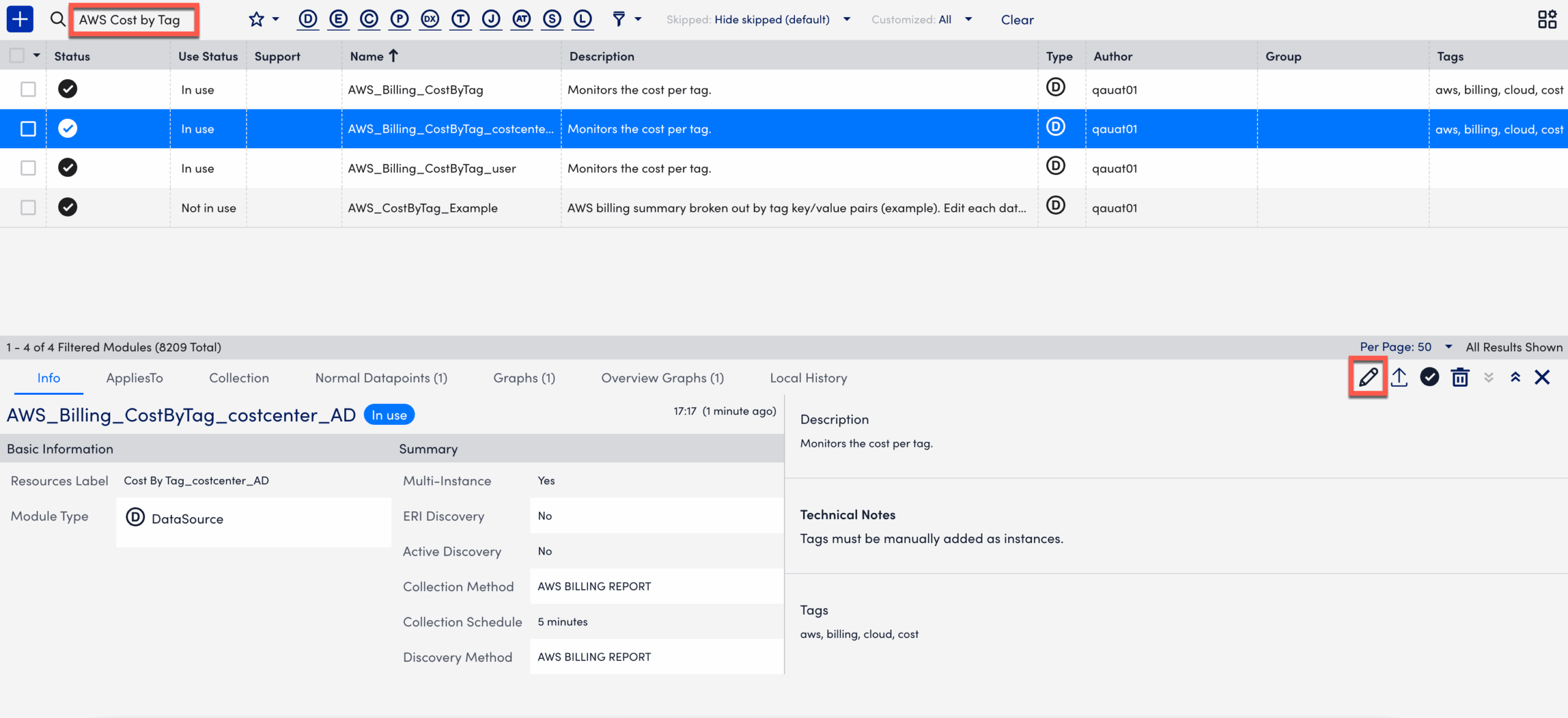Check the AWS_Billing_CostByTag_user row checkbox
1568x718 pixels.
point(28,168)
